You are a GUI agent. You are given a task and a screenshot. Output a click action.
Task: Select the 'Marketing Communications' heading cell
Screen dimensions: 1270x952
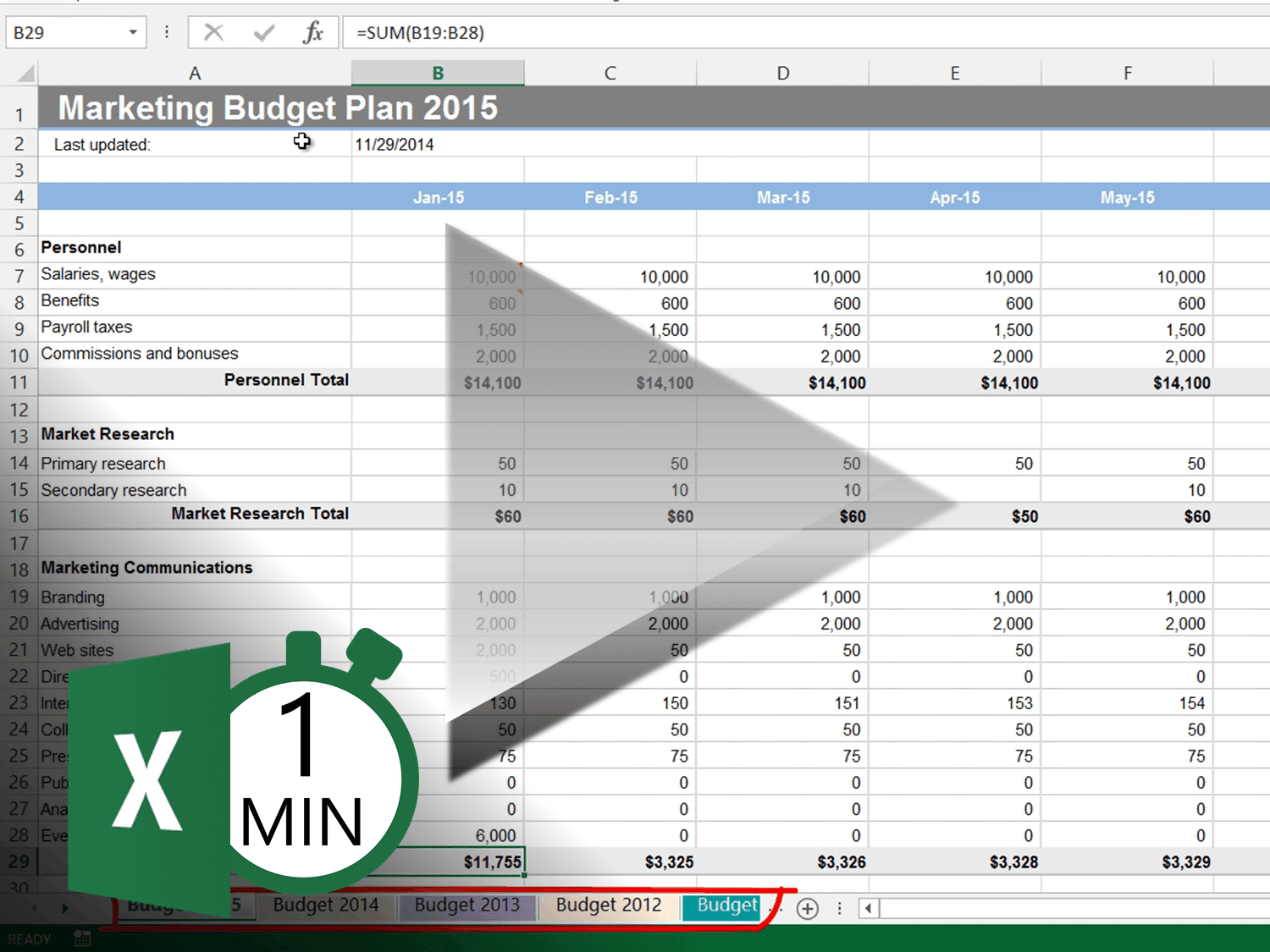click(195, 569)
